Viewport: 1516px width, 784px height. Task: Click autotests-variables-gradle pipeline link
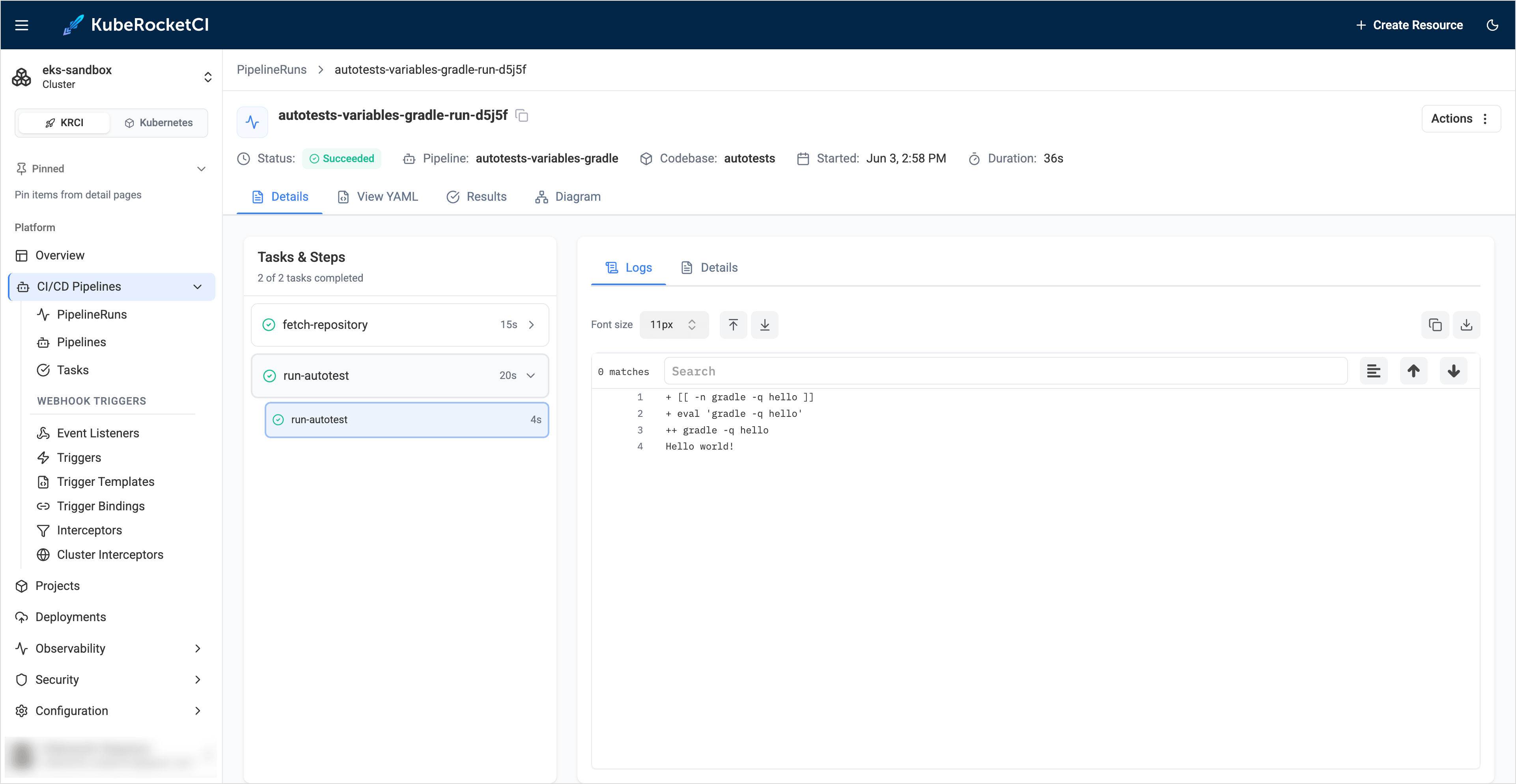(547, 158)
